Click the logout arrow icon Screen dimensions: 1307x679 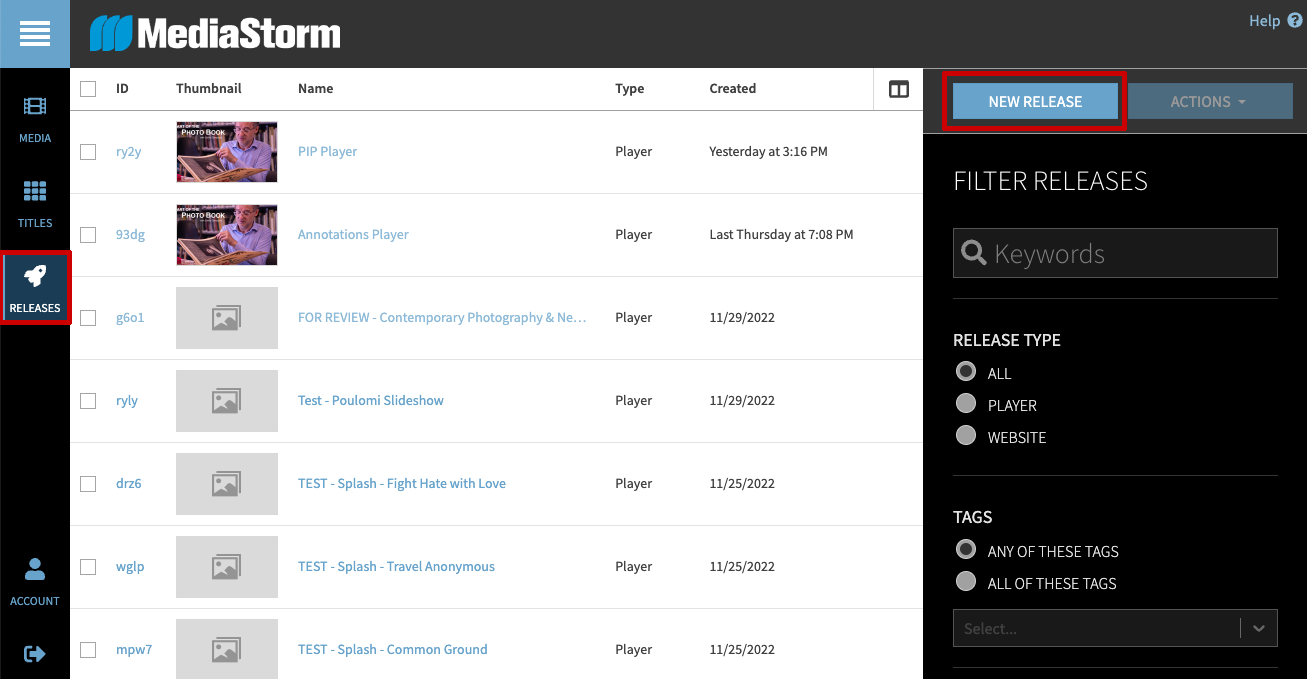click(x=35, y=654)
